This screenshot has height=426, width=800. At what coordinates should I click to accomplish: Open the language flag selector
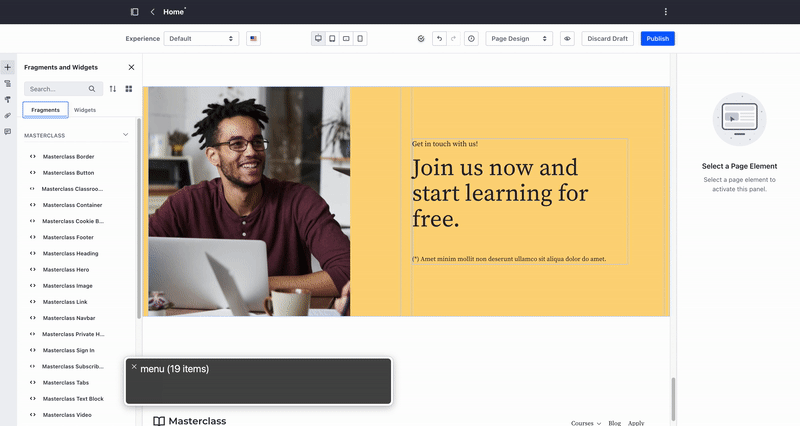click(254, 39)
